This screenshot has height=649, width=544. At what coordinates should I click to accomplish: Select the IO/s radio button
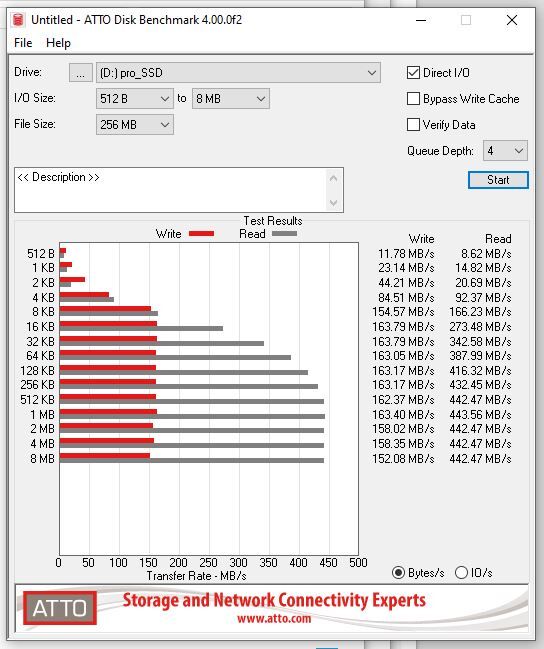click(461, 573)
